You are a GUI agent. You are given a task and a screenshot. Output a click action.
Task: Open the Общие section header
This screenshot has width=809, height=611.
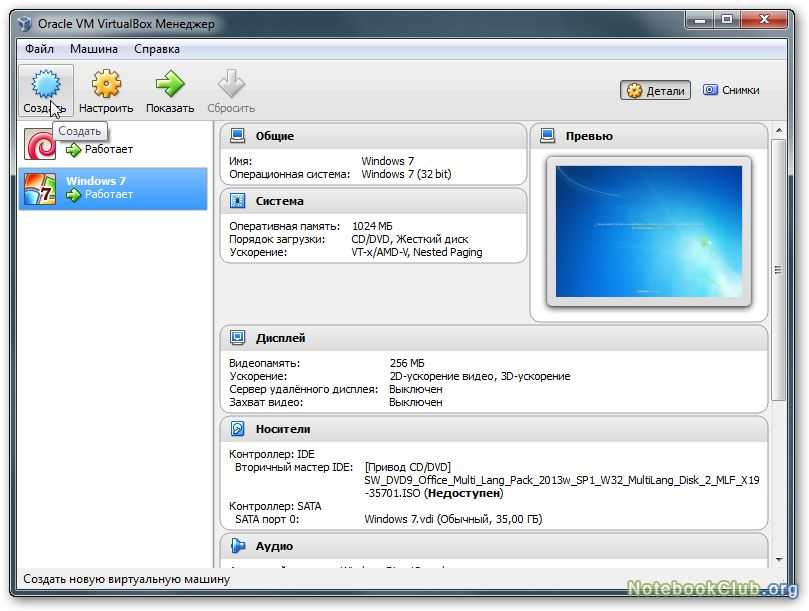point(374,136)
